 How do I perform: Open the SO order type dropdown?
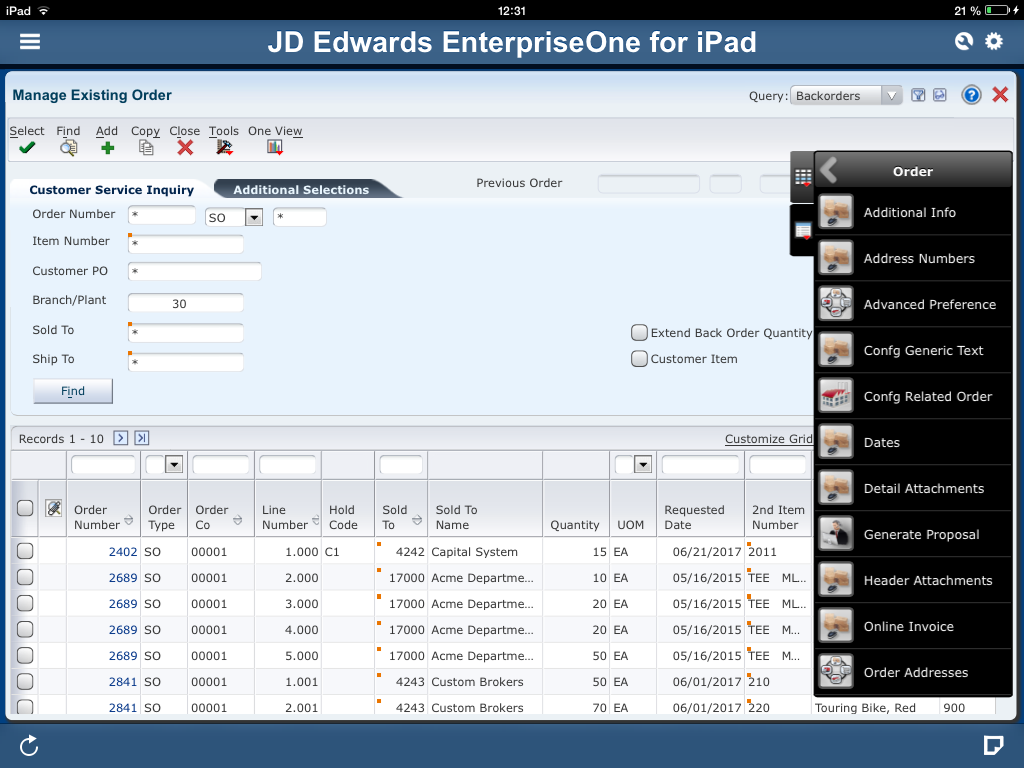point(254,215)
